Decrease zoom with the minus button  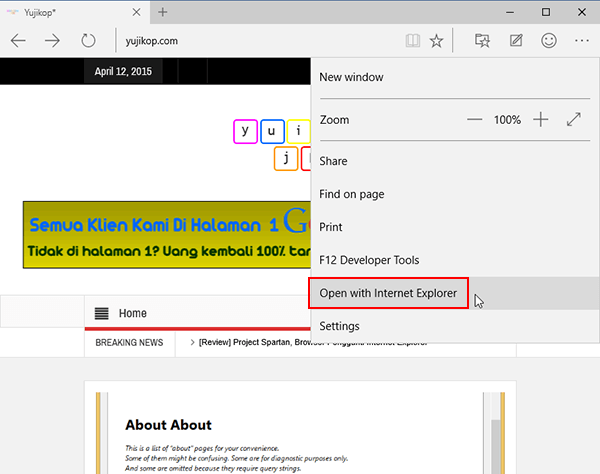point(474,120)
